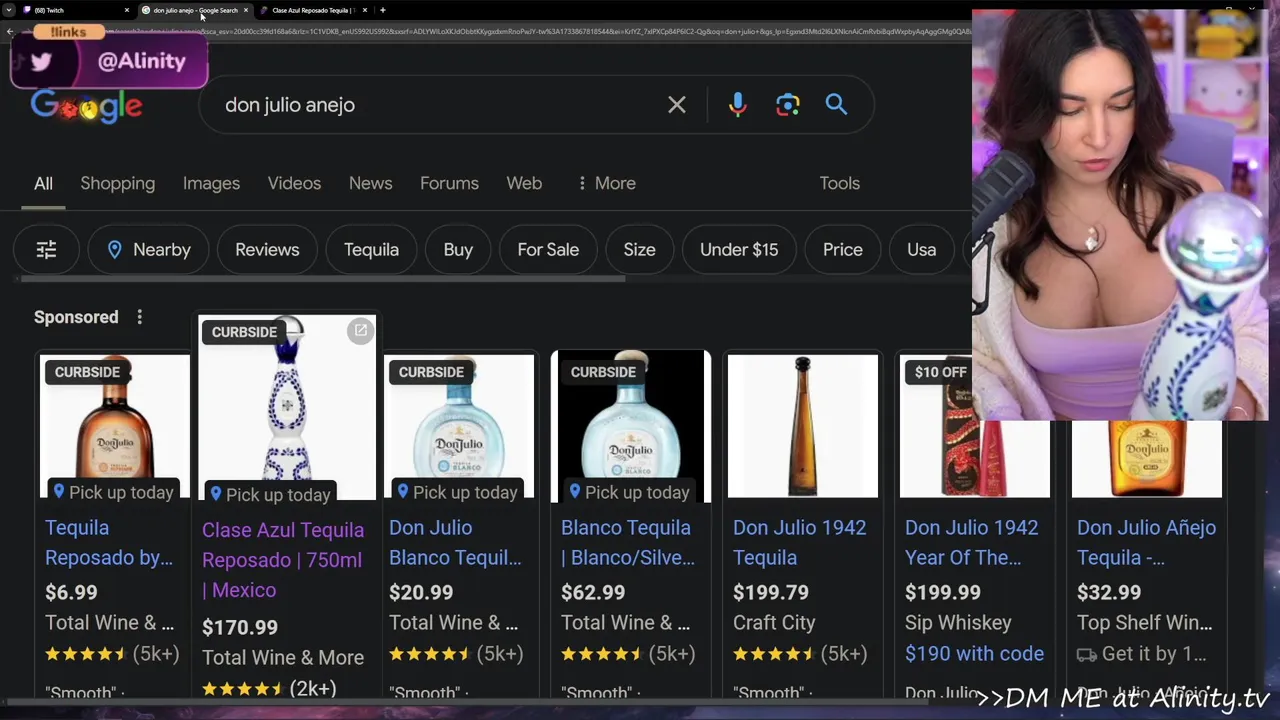
Task: Click the Don Julio Blanco $20.99 bottle image
Action: pyautogui.click(x=459, y=426)
